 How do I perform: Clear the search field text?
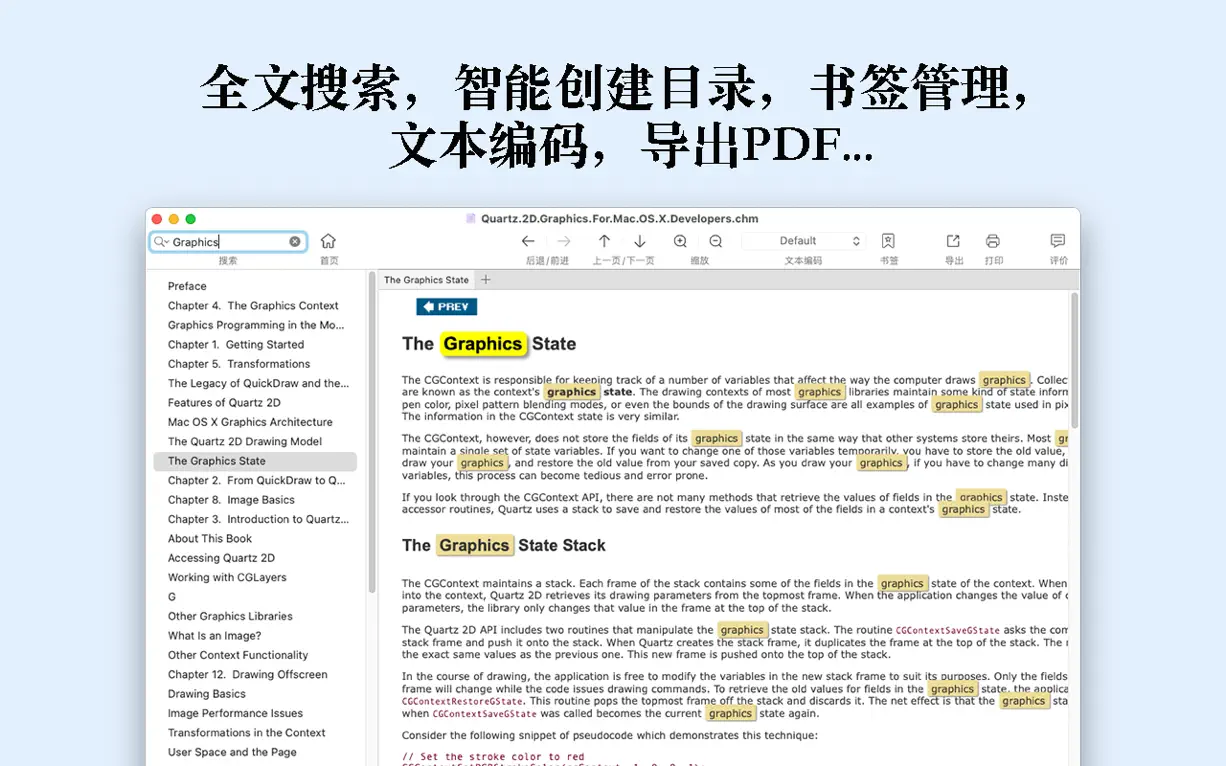click(295, 242)
